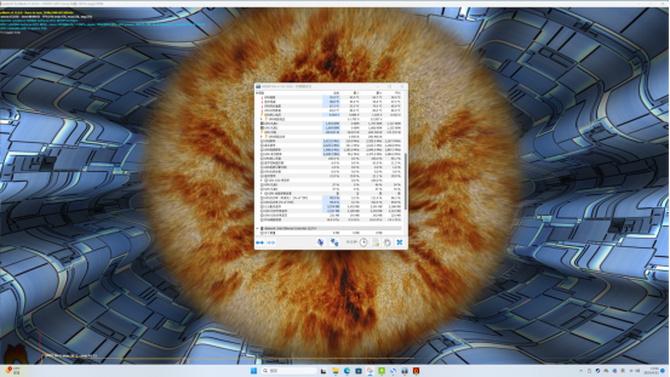Click the black task view icon on taskbar
670x377 pixels.
pyautogui.click(x=323, y=371)
